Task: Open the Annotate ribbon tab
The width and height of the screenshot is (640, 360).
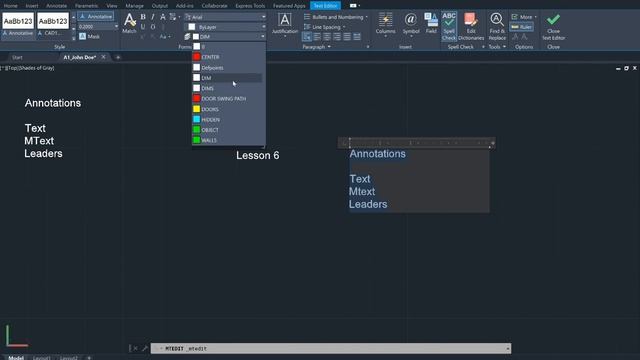Action: point(56,6)
